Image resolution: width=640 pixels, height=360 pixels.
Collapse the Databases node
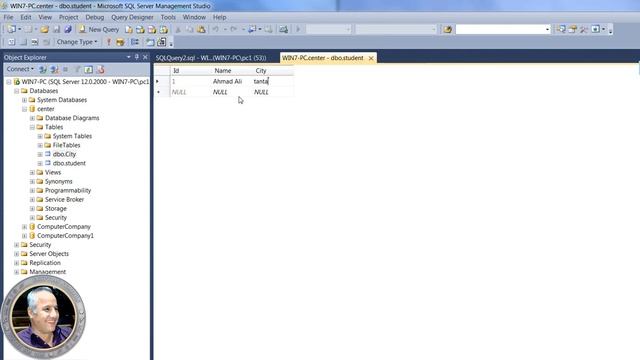(16, 91)
